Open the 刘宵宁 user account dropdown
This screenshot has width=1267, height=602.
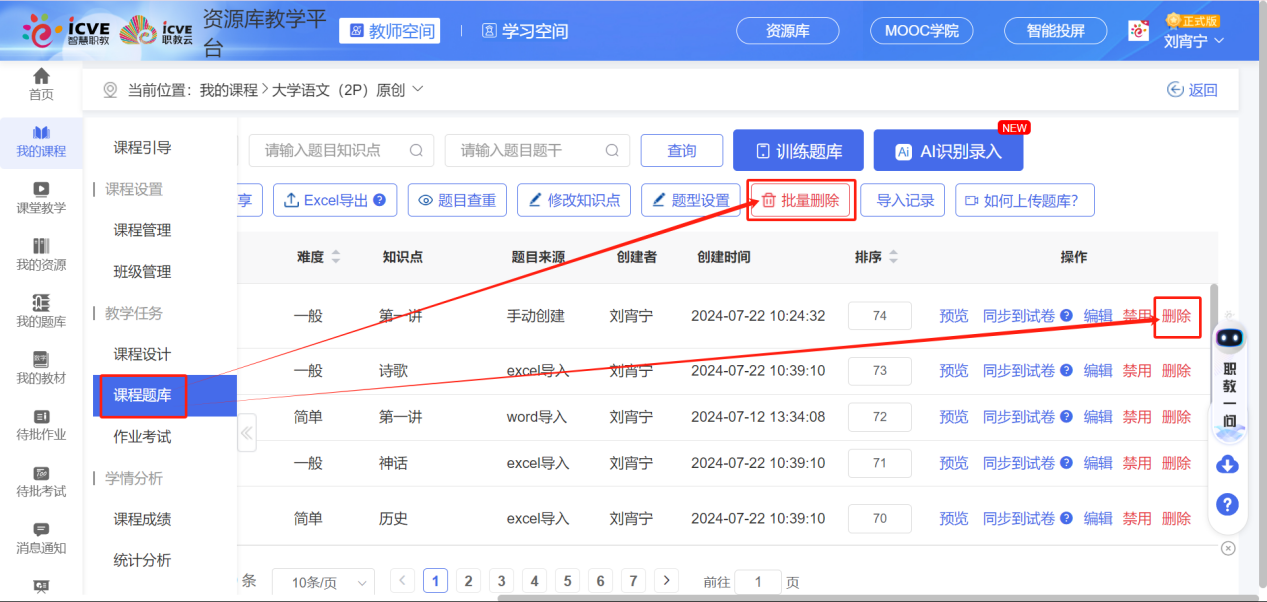(x=1193, y=41)
